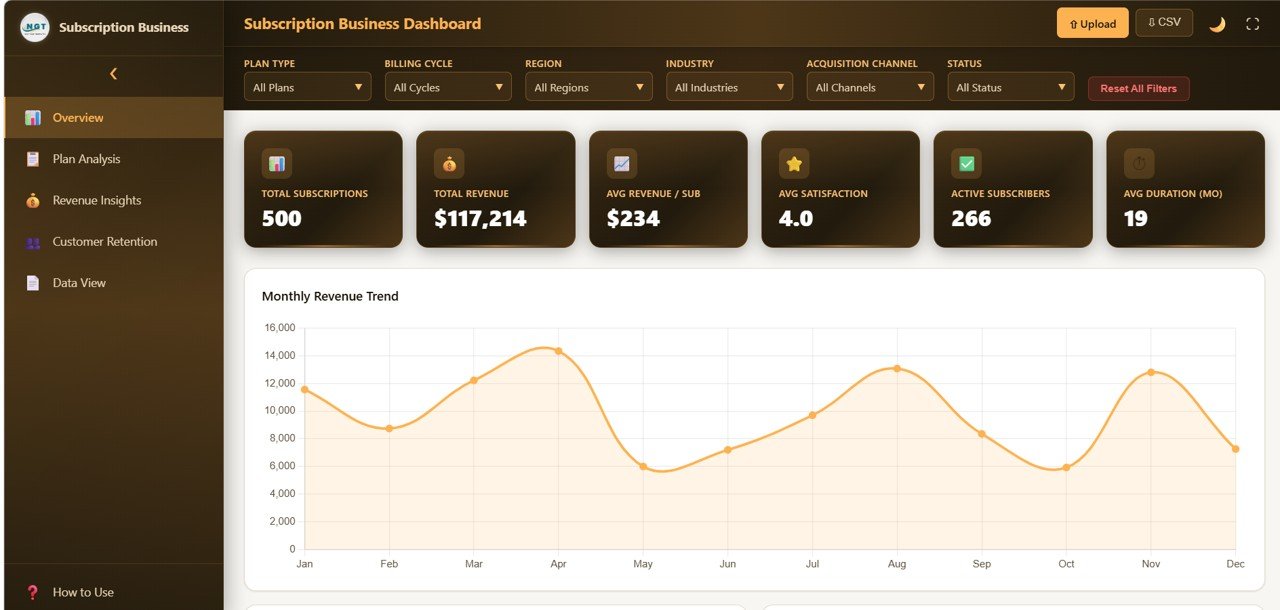Select the Data View document icon

(33, 282)
